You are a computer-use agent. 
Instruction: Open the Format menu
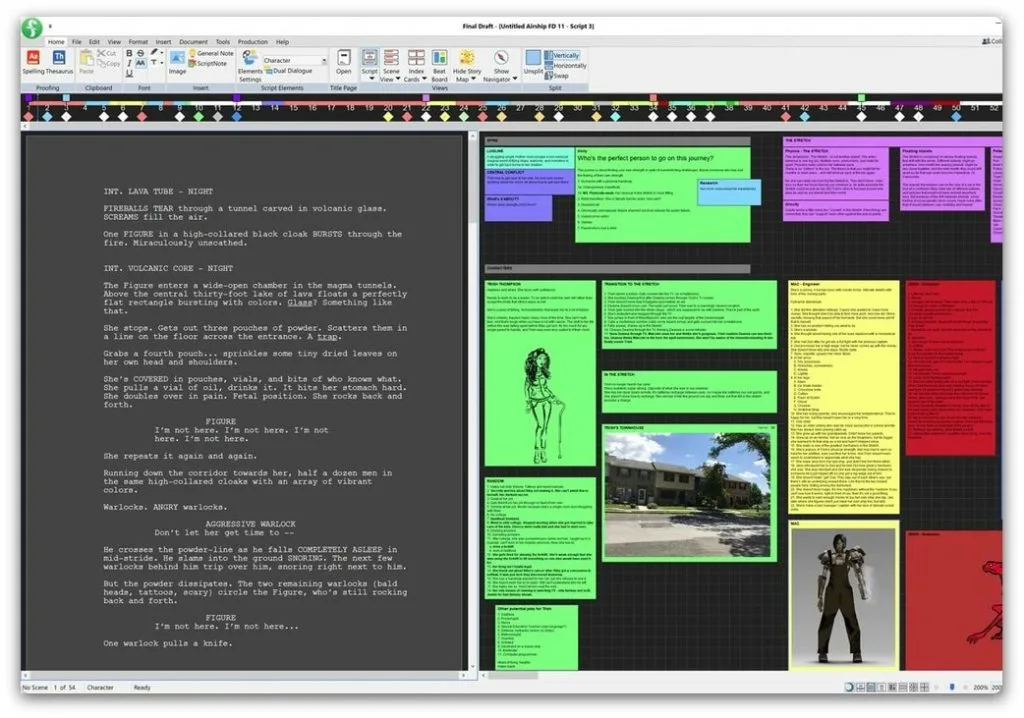(x=138, y=42)
